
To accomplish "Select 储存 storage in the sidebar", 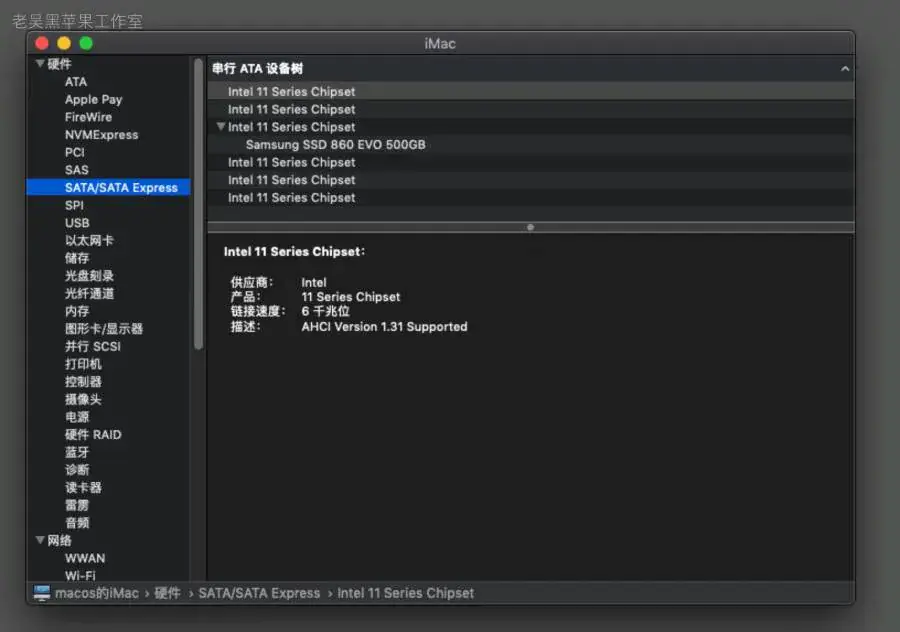I will tap(77, 258).
